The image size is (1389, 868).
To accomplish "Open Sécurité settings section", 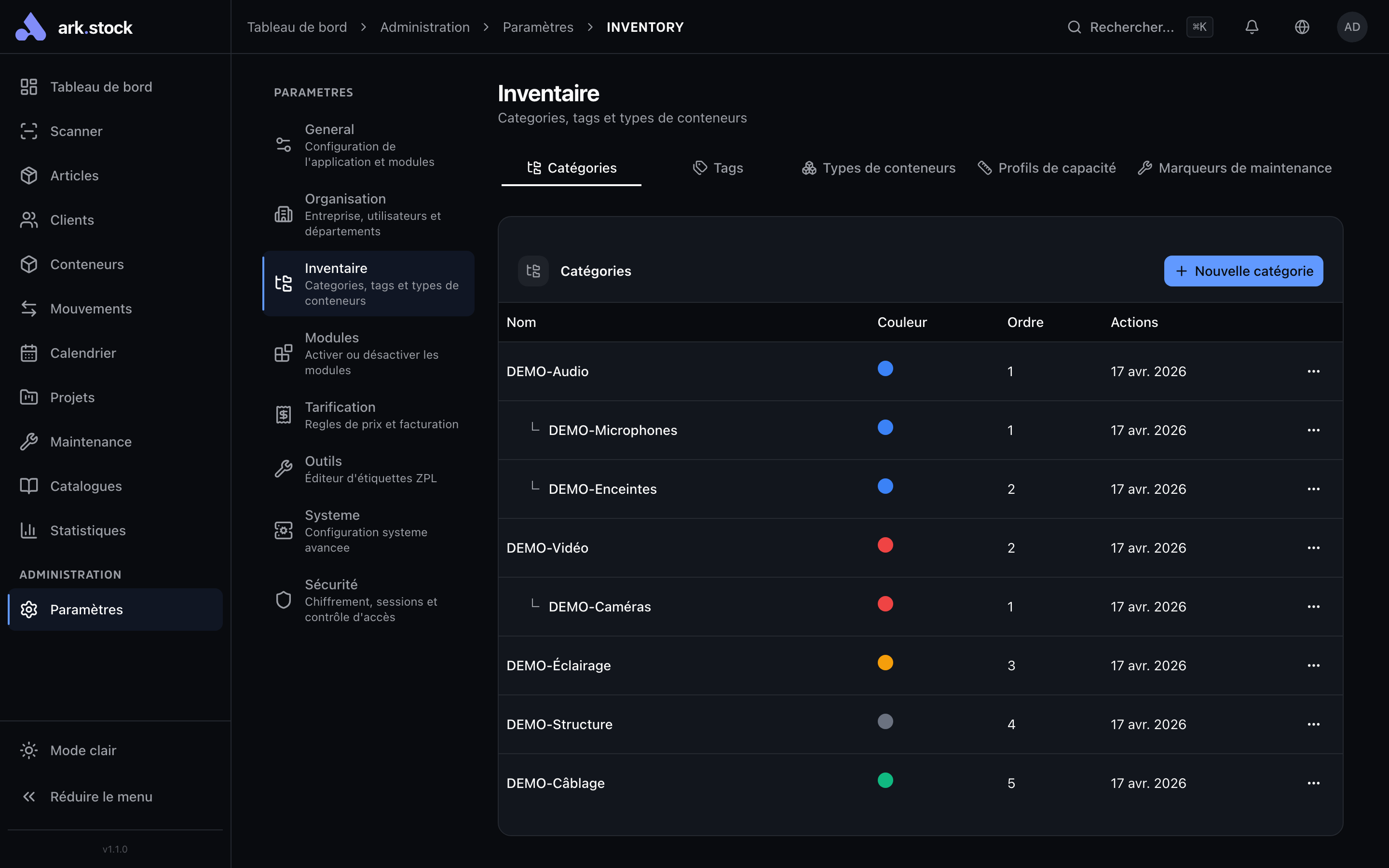I will point(368,600).
